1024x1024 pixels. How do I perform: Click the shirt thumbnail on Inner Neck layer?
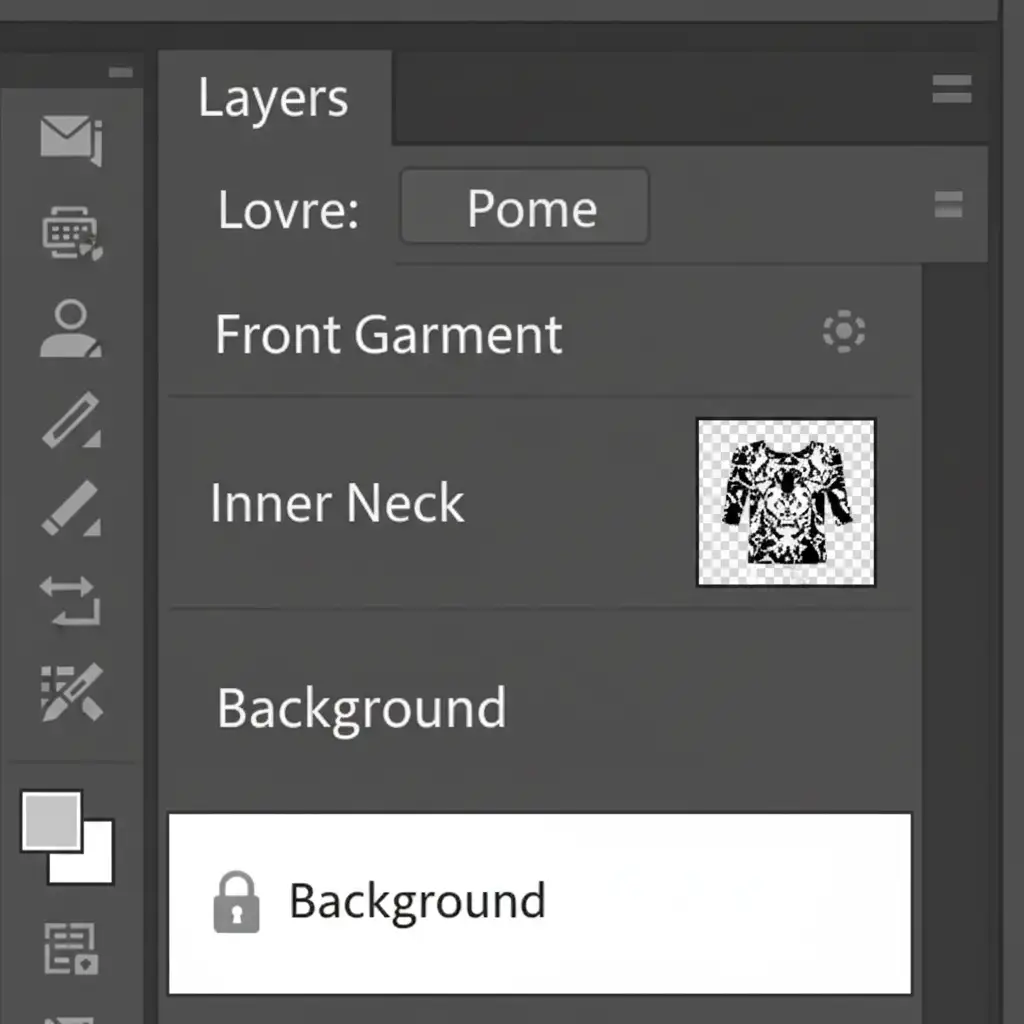tap(786, 502)
